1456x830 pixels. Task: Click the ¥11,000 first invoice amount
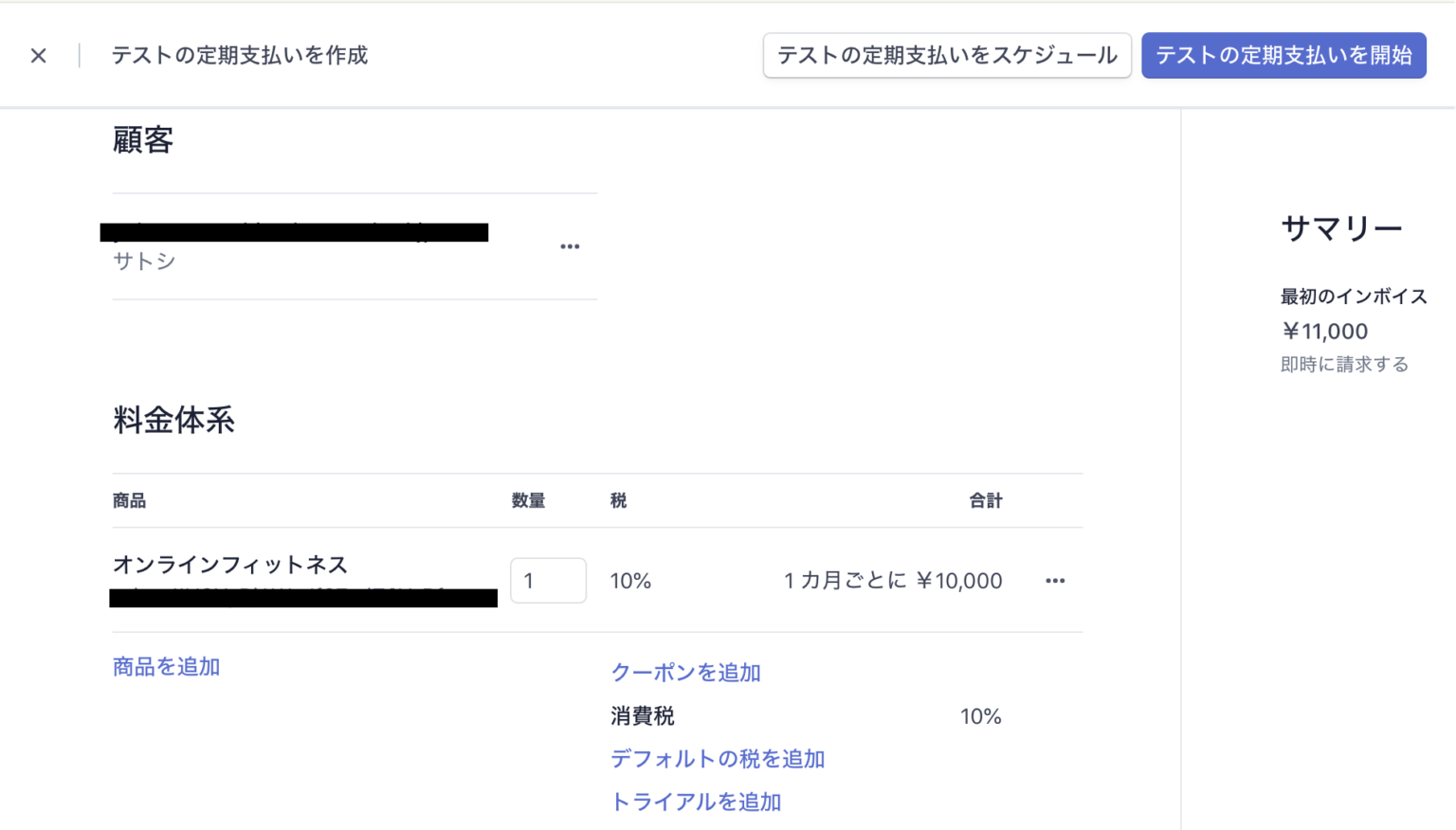point(1324,332)
